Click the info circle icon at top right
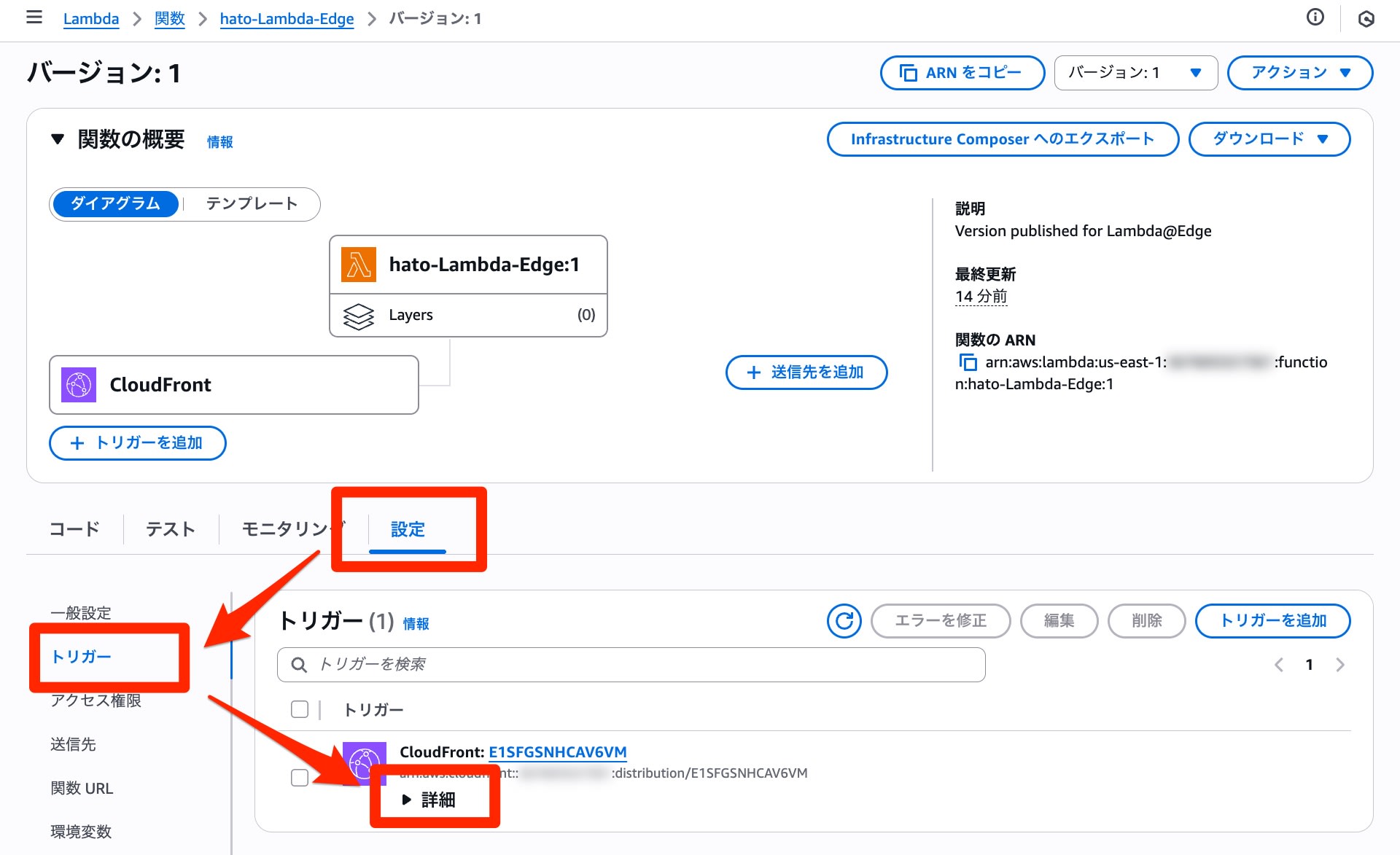 pyautogui.click(x=1315, y=17)
